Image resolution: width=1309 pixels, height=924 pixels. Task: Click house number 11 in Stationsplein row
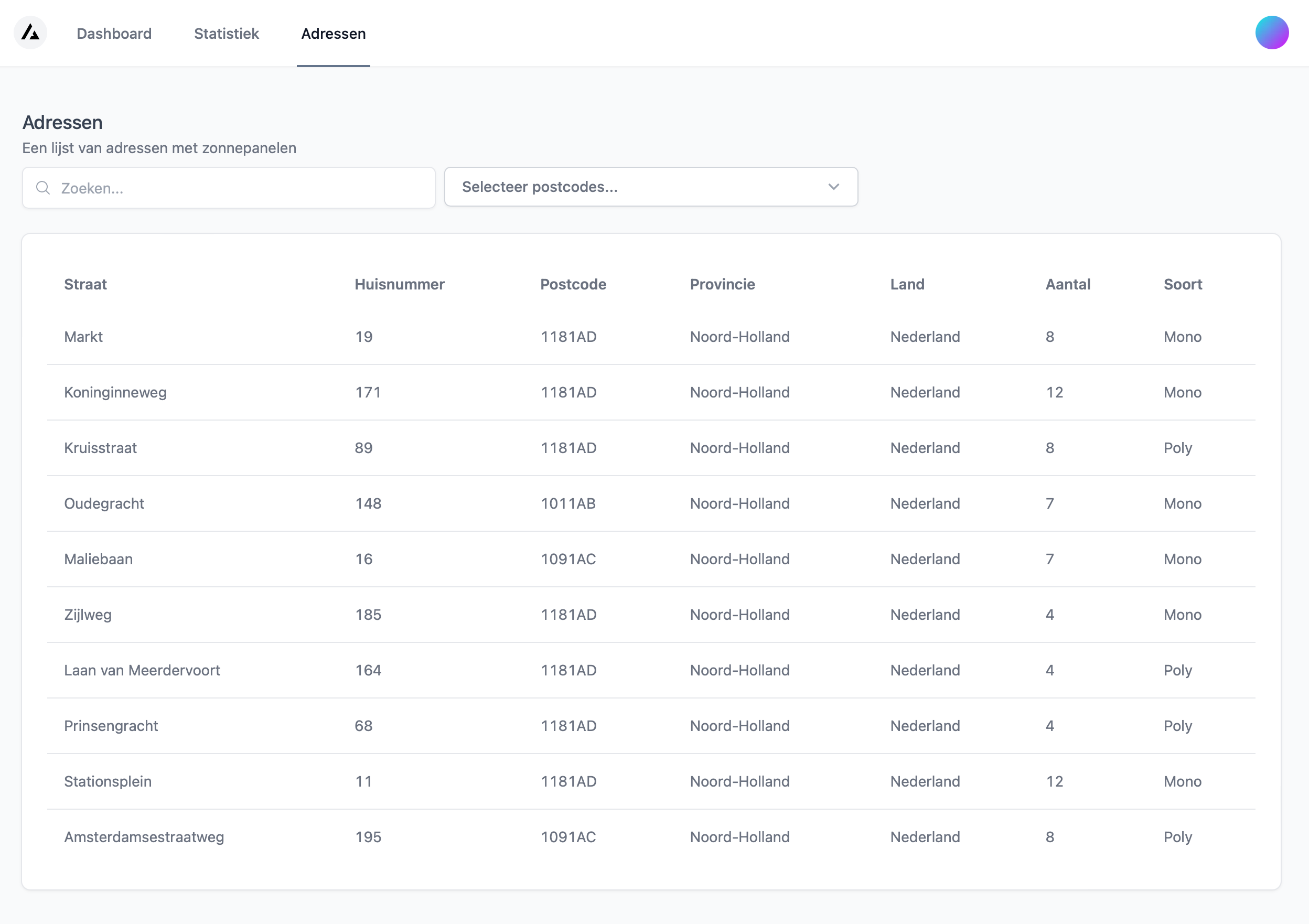(x=363, y=781)
